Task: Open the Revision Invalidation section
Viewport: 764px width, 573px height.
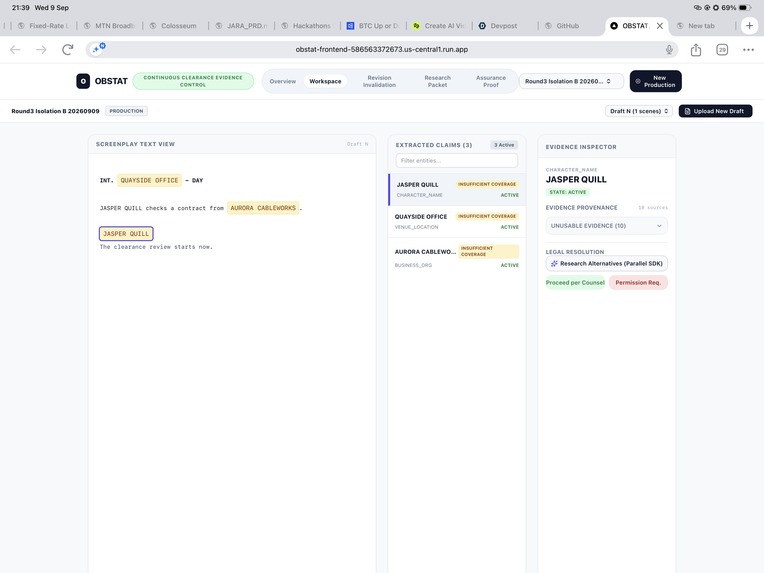Action: pyautogui.click(x=379, y=81)
